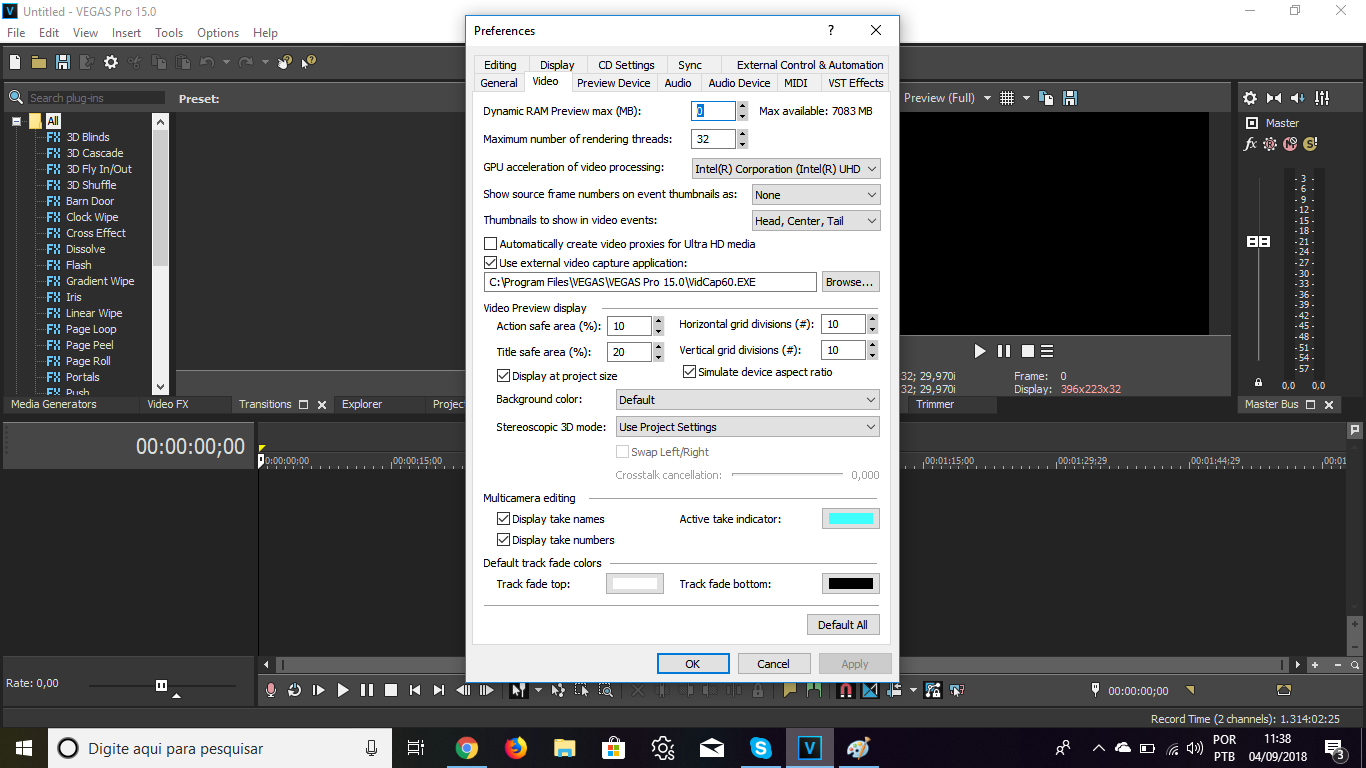
Task: Uncheck Use external video capture application
Action: pyautogui.click(x=490, y=263)
